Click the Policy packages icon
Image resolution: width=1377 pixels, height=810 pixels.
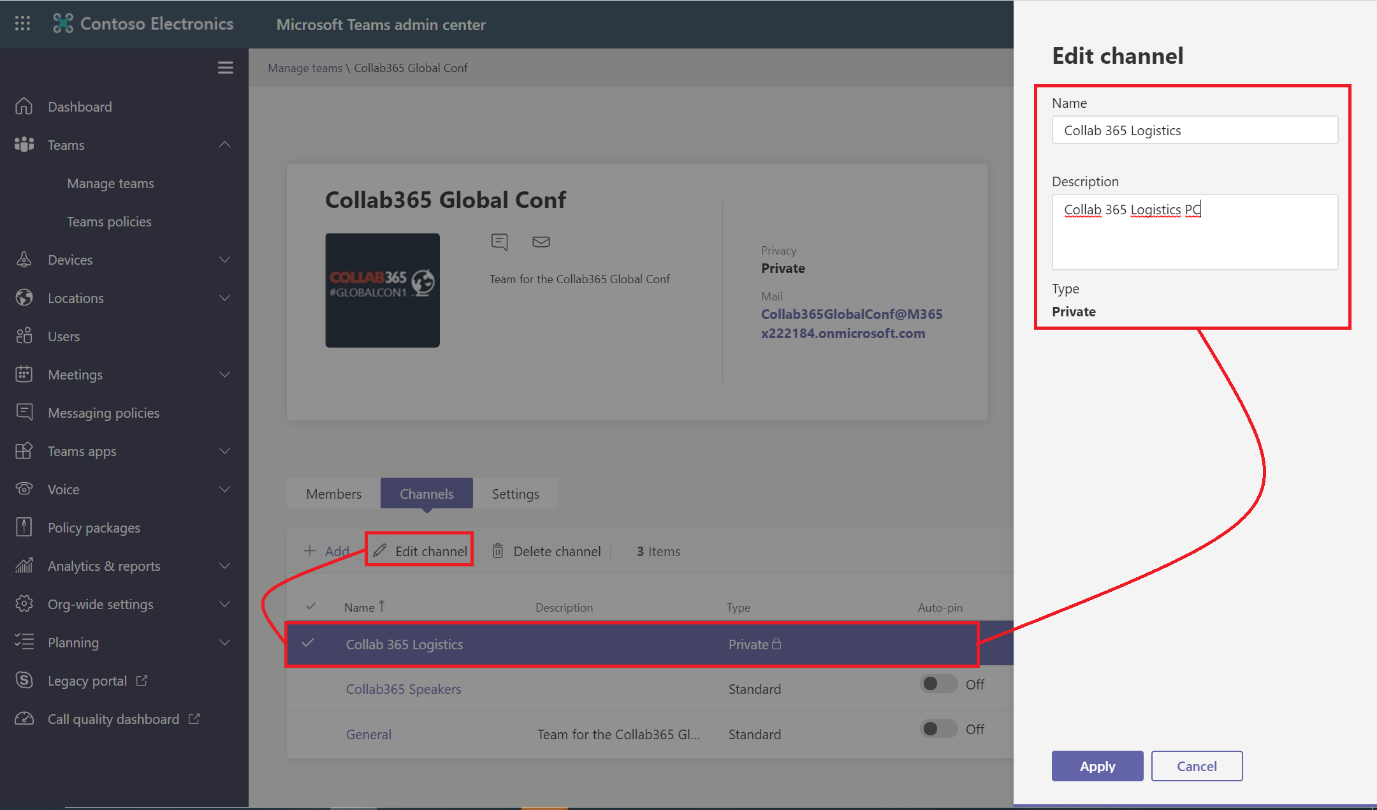(24, 527)
